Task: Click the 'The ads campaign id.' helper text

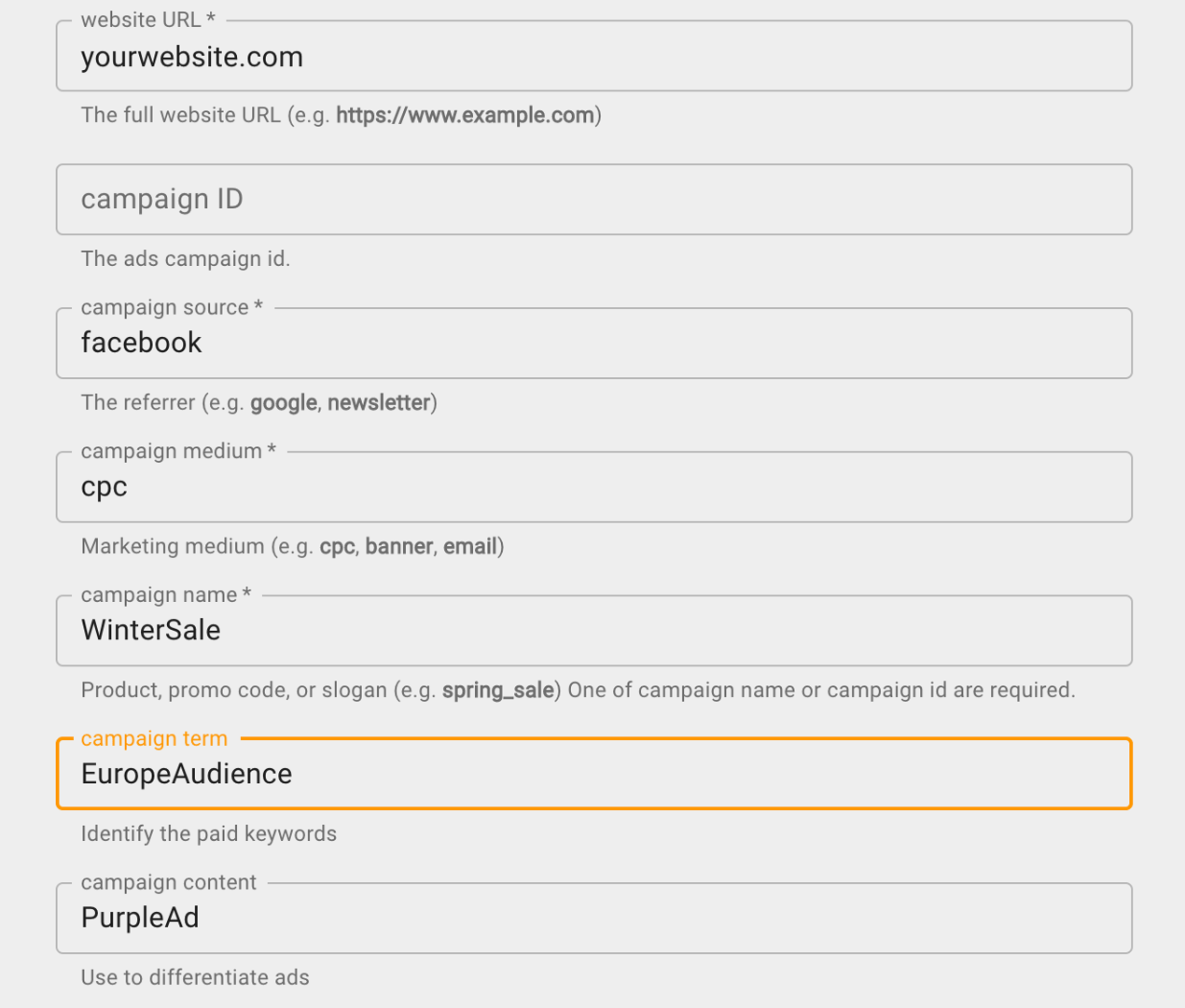Action: (186, 259)
